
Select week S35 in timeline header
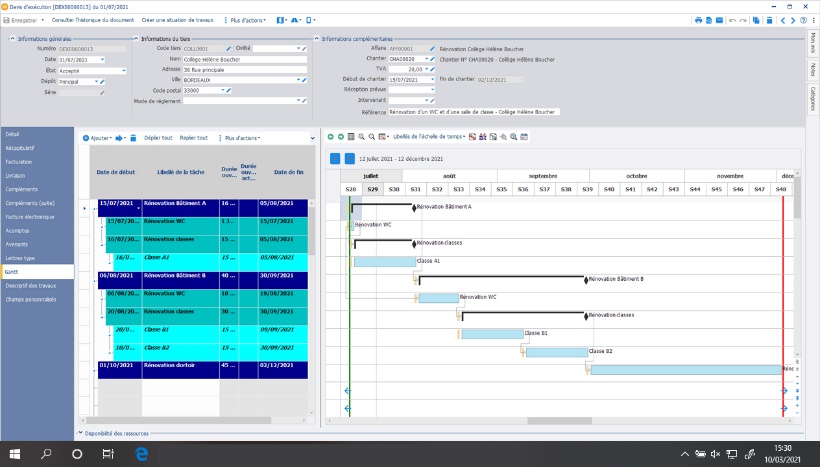point(502,189)
